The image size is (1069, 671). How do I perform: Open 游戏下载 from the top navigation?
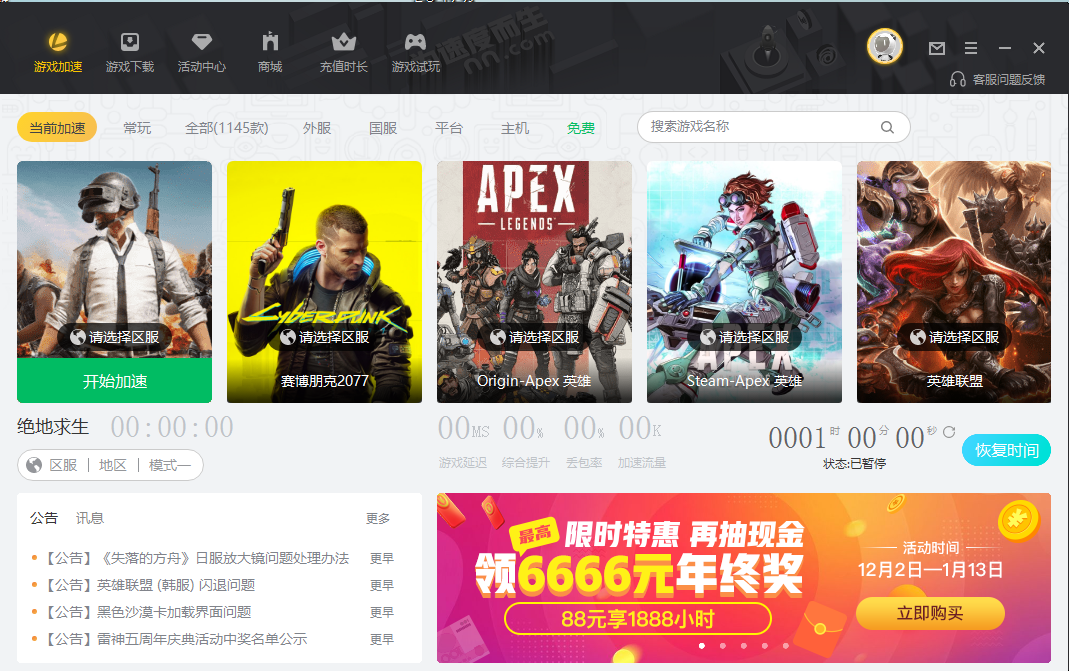pos(129,48)
